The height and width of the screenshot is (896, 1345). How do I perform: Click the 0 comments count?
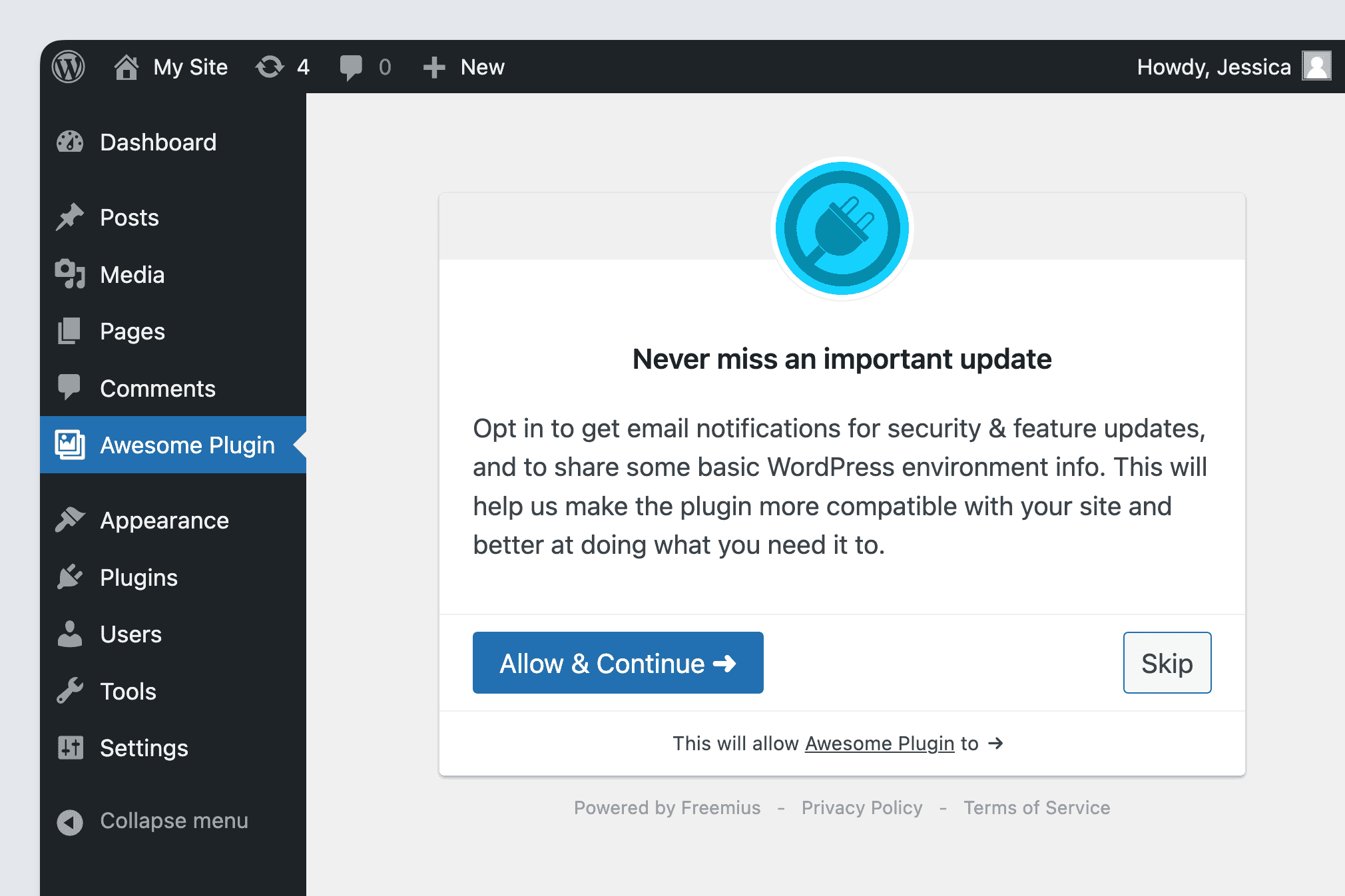[385, 67]
